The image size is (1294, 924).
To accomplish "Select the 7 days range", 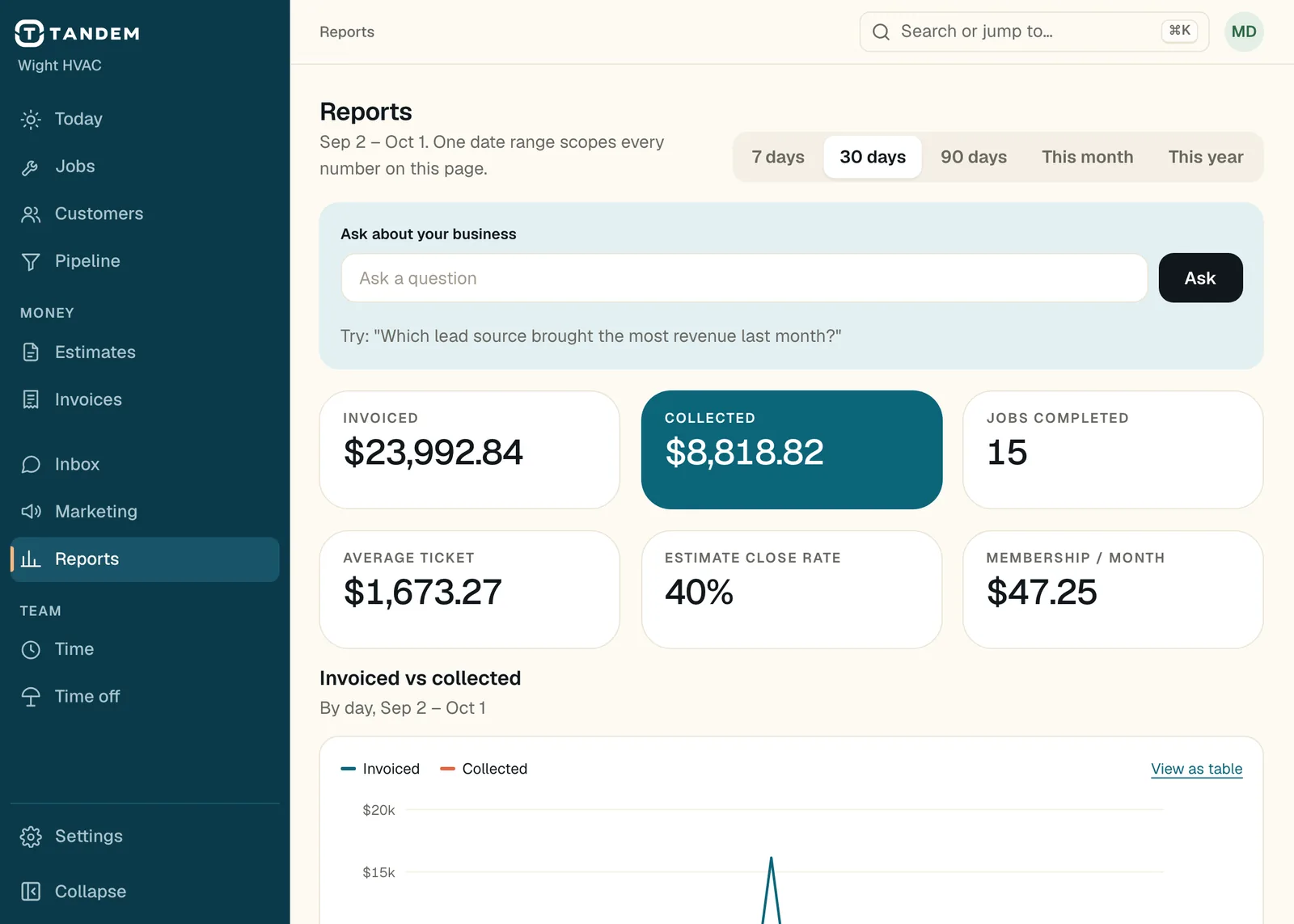I will [x=778, y=157].
